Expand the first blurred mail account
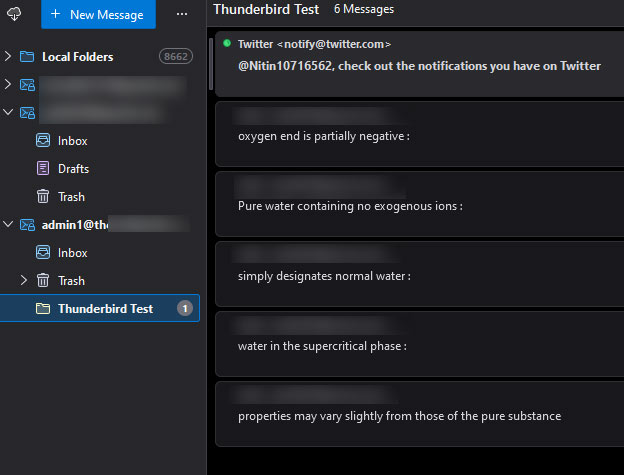 pos(8,84)
